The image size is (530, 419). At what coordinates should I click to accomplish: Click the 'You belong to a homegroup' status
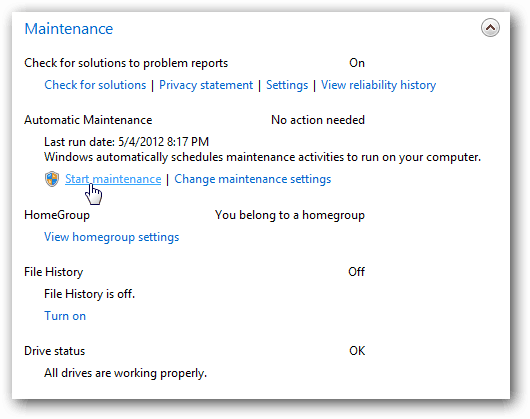[x=290, y=215]
